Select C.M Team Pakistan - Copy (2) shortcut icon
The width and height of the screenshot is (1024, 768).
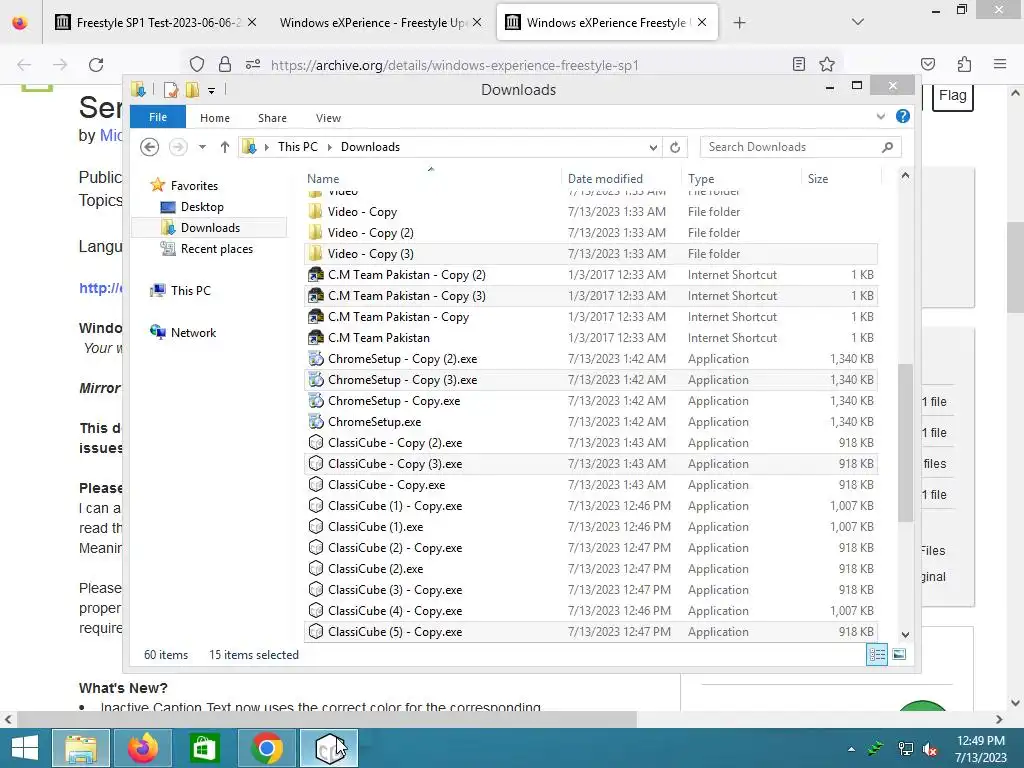(x=315, y=275)
